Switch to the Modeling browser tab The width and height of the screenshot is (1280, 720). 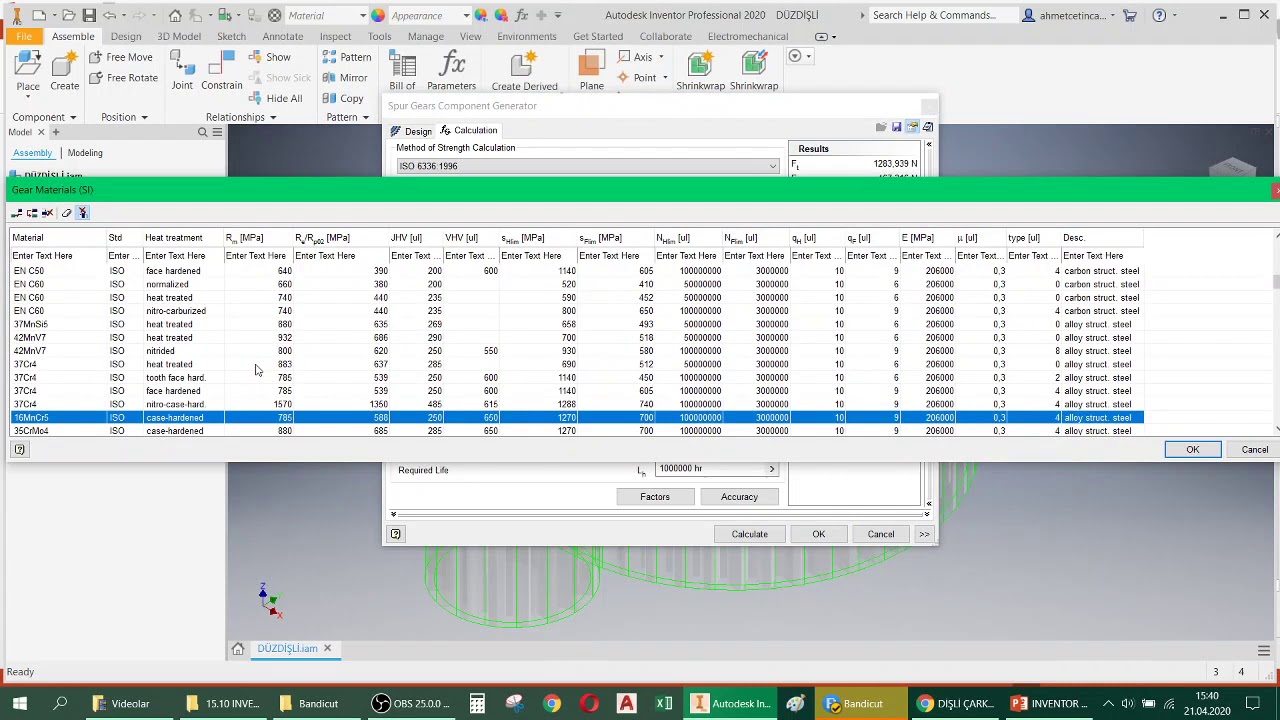85,153
